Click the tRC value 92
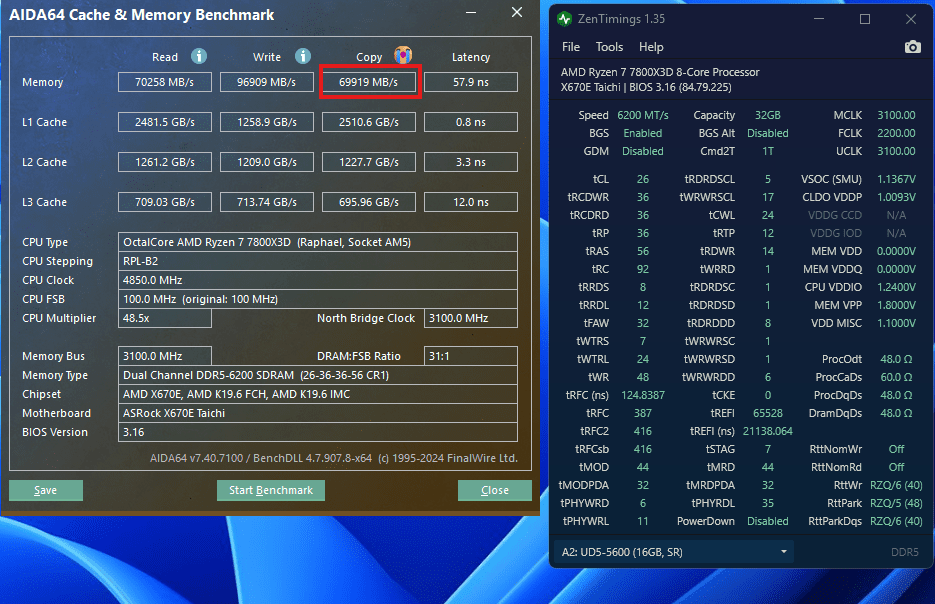935x604 pixels. [643, 269]
